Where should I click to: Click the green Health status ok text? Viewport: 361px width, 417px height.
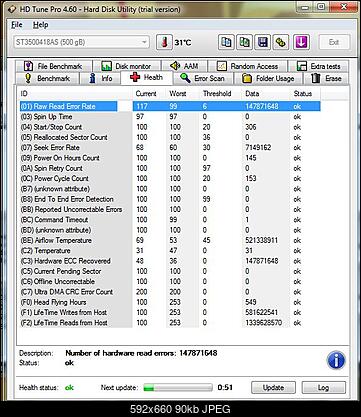tap(69, 388)
